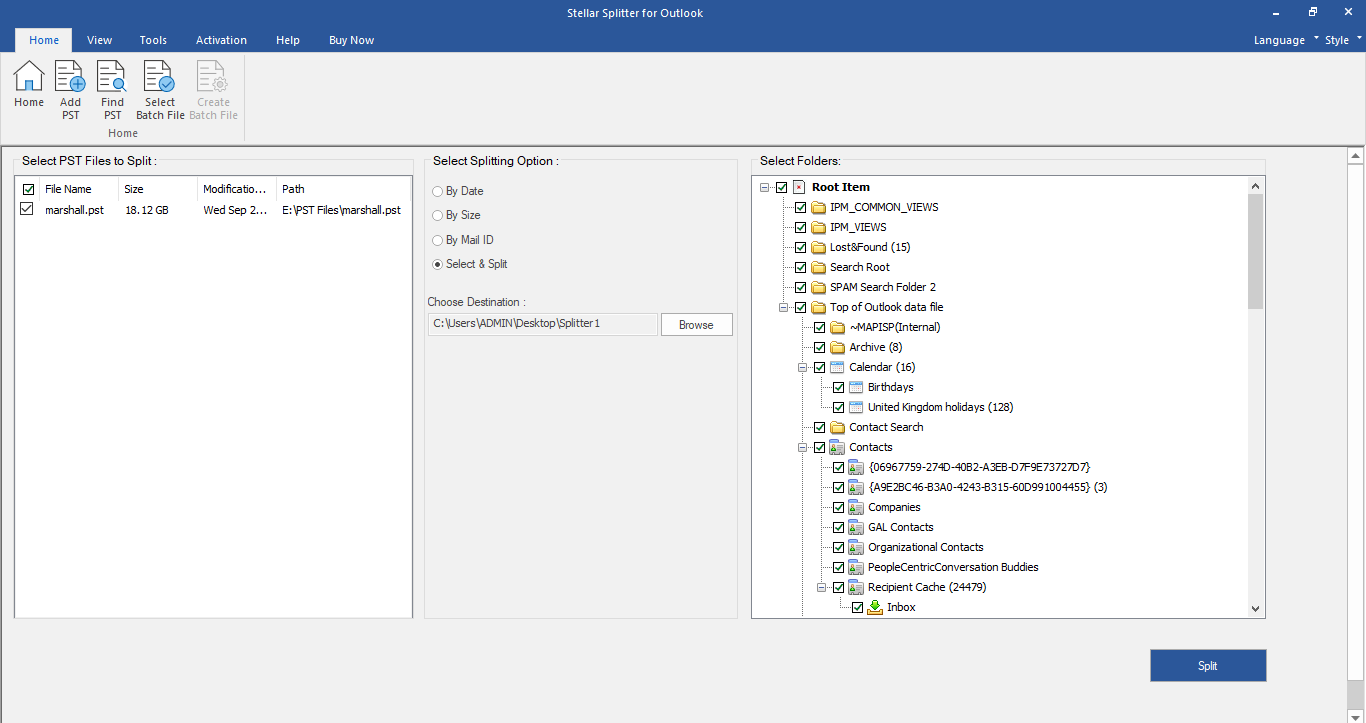Click the Inbox icon in folder tree
Viewport: 1366px width, 723px height.
click(876, 607)
